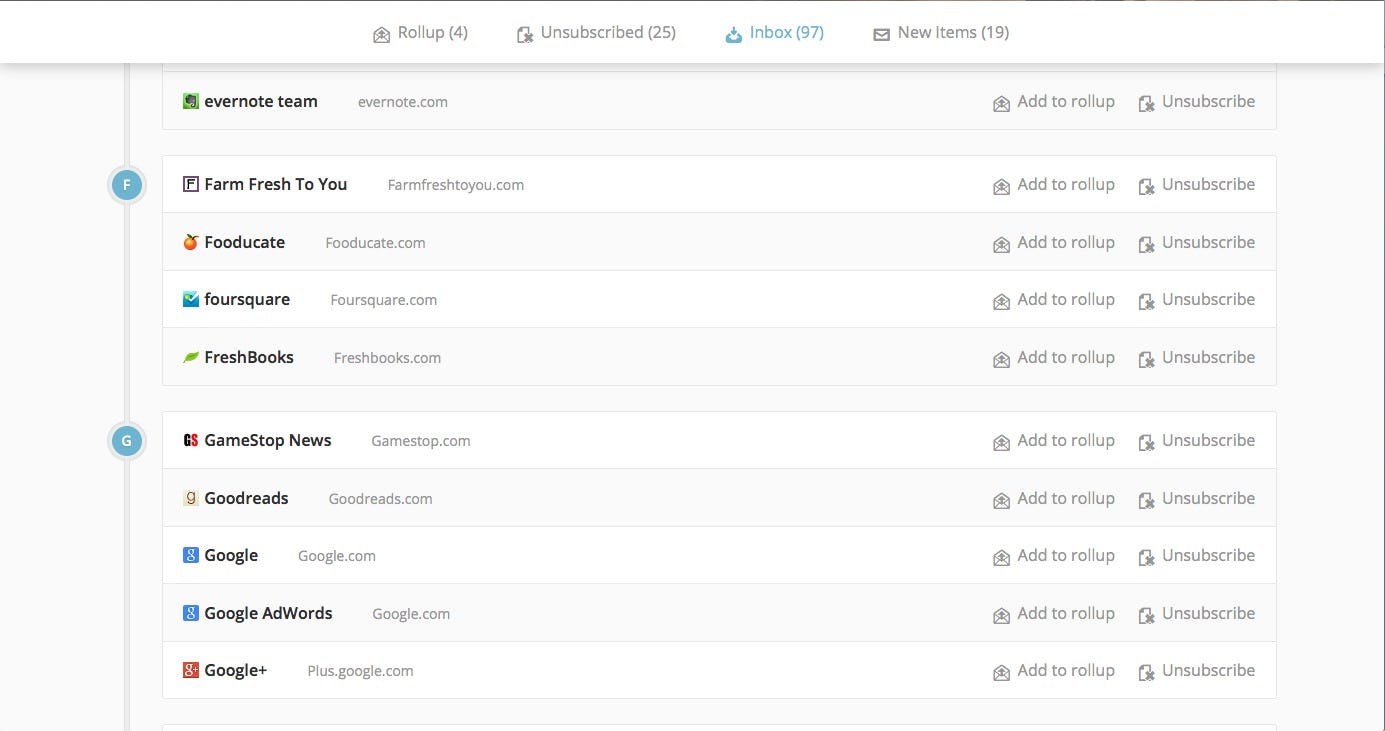Unsubscribe from GameStop News

pos(1197,441)
